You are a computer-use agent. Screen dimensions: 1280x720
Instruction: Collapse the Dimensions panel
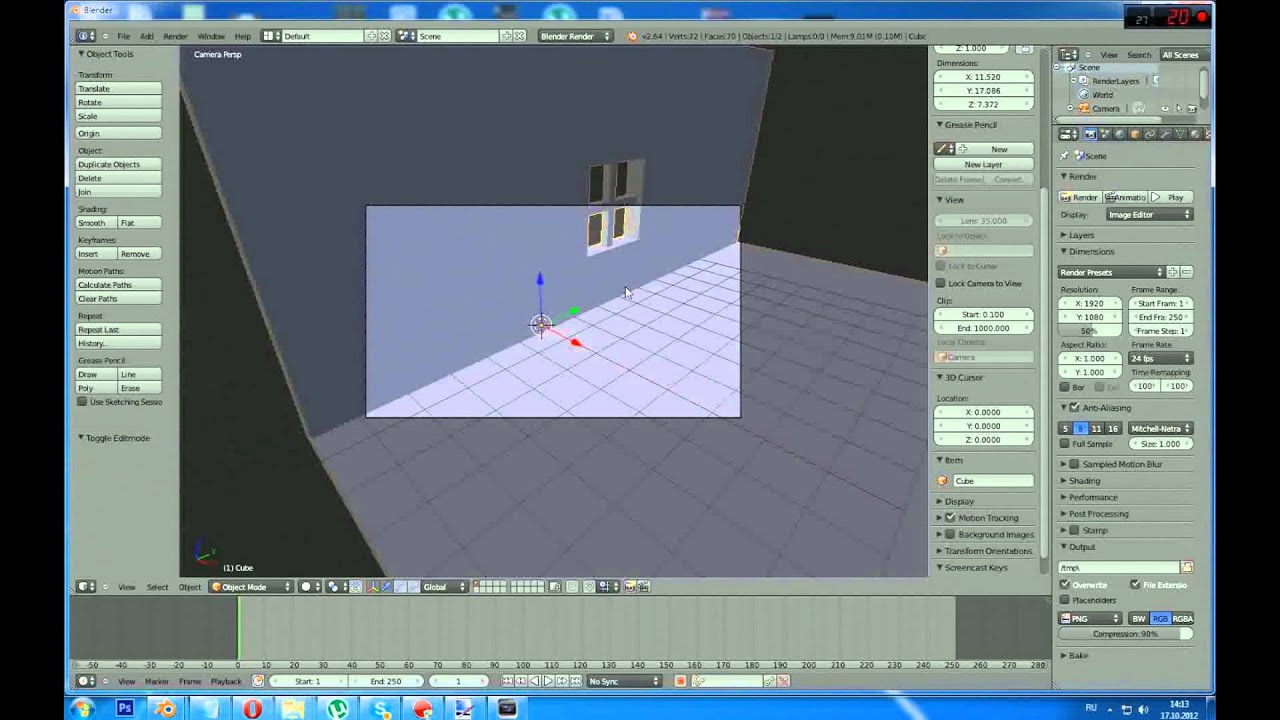(1090, 252)
